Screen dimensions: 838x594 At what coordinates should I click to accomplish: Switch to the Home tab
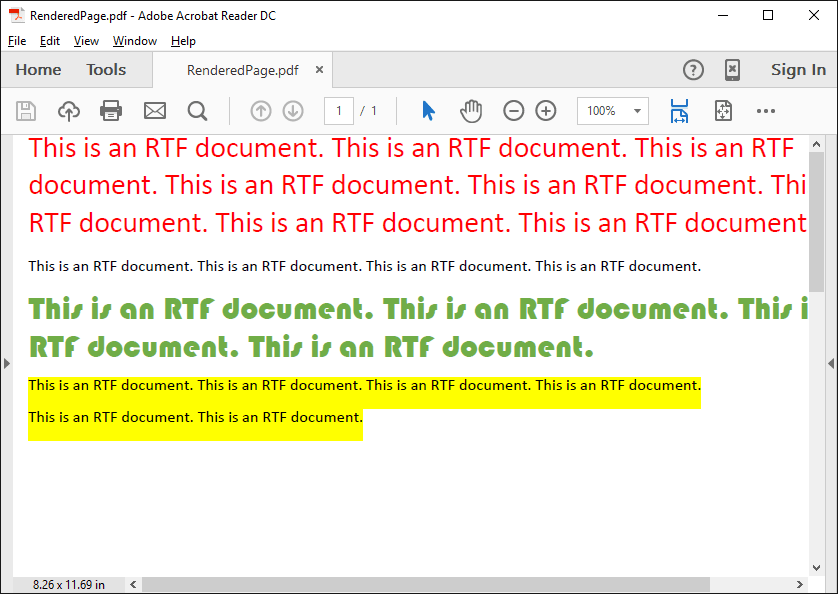tap(38, 70)
